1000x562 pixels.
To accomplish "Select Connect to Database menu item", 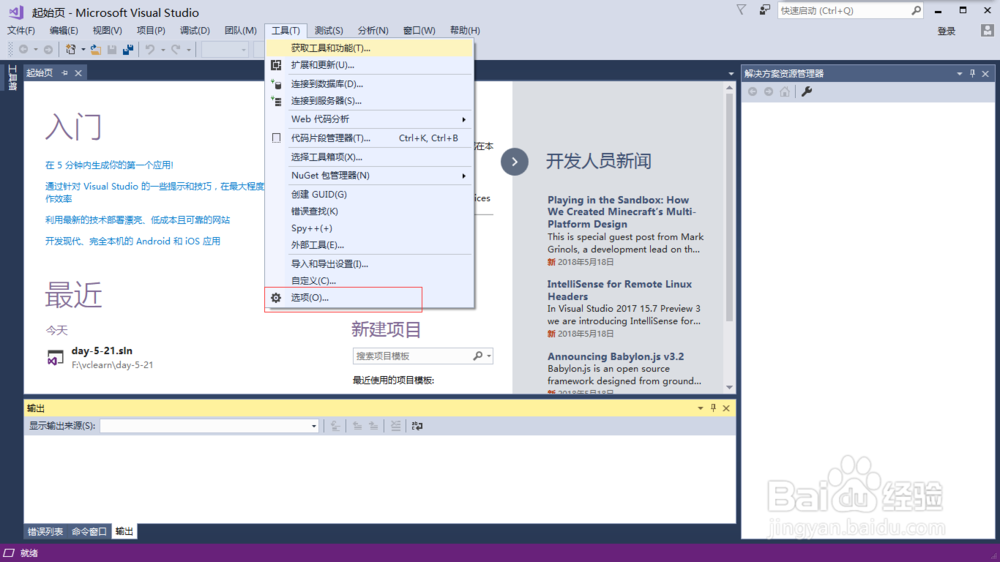I will click(369, 84).
